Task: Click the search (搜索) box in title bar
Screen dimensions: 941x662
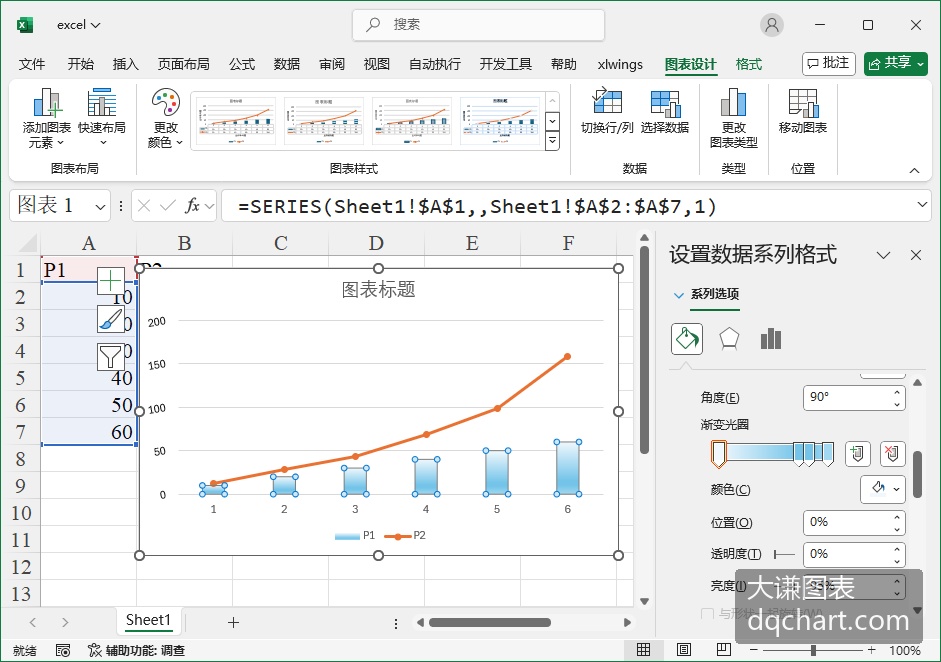Action: point(478,25)
